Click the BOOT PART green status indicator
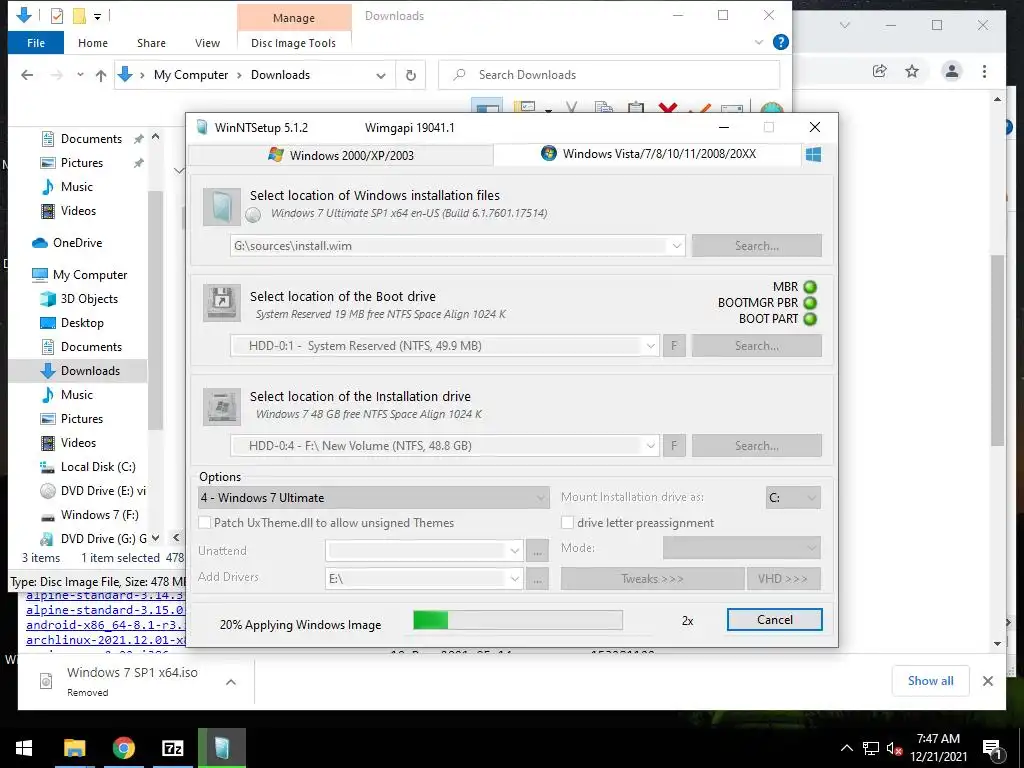1024x768 pixels. tap(810, 319)
